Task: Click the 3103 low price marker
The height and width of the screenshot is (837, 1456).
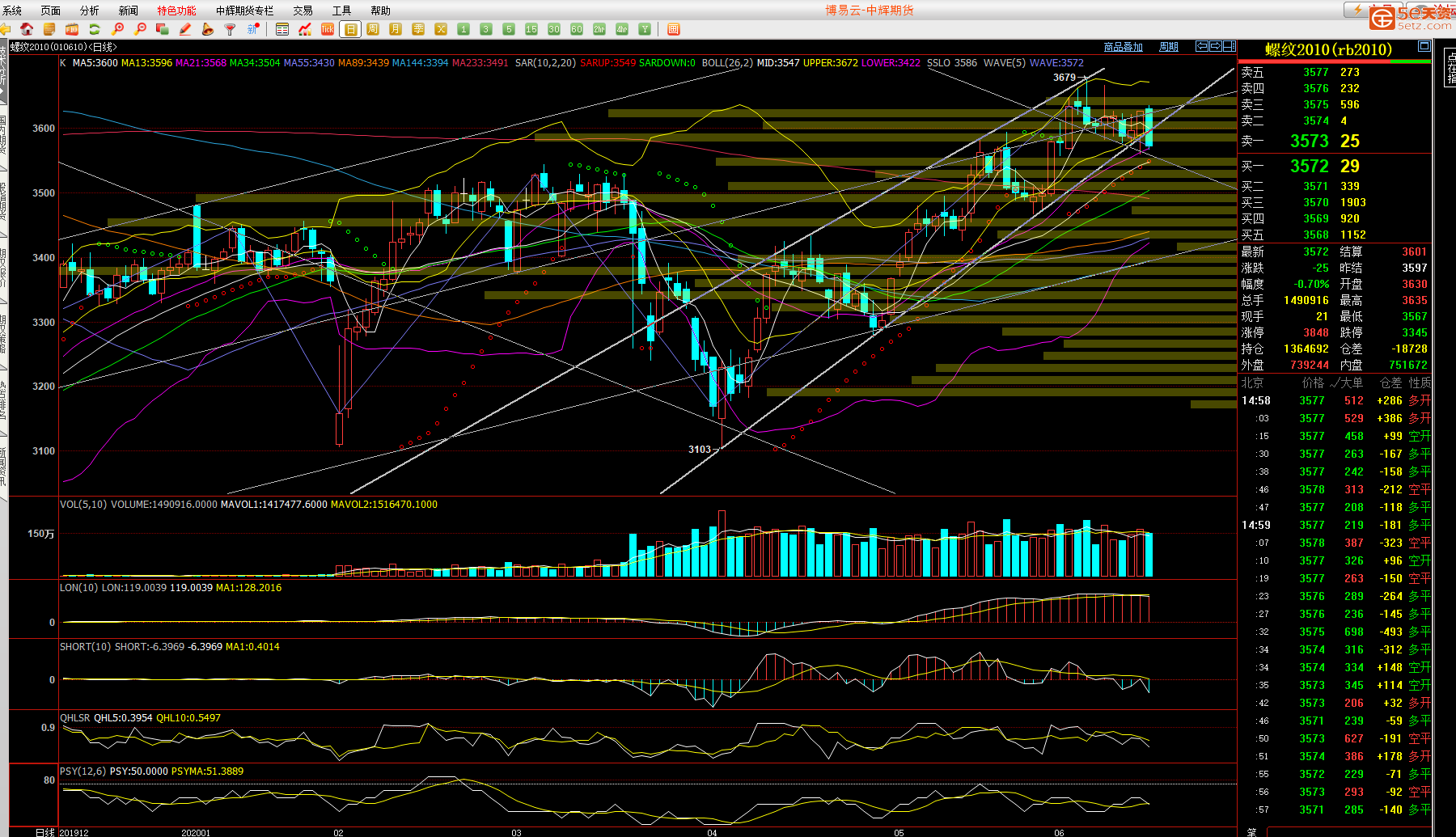Action: click(x=700, y=450)
